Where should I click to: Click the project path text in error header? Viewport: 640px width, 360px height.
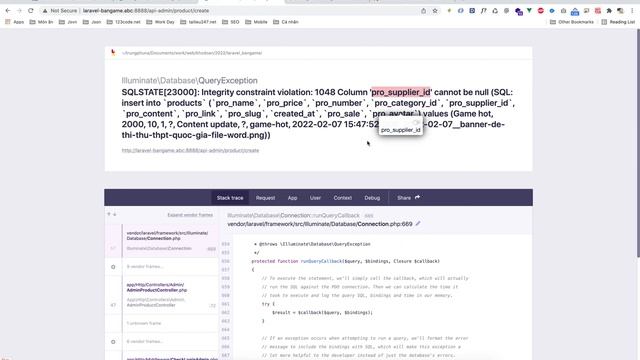(x=192, y=53)
